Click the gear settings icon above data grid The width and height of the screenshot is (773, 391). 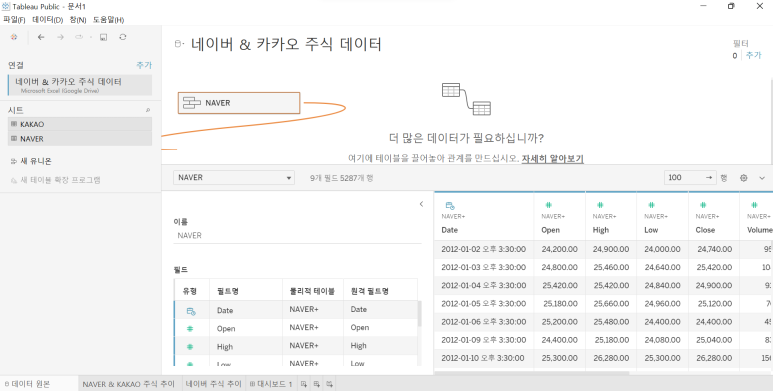point(744,178)
